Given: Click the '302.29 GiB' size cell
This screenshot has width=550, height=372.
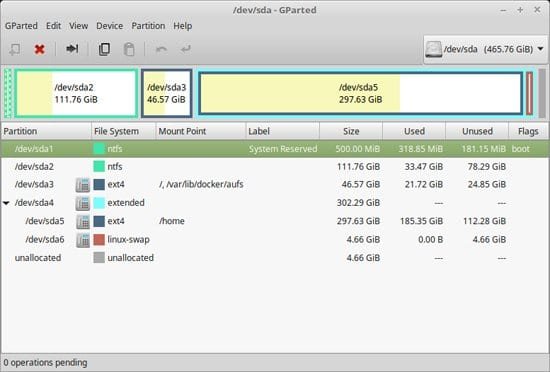Looking at the screenshot, I should (x=358, y=203).
